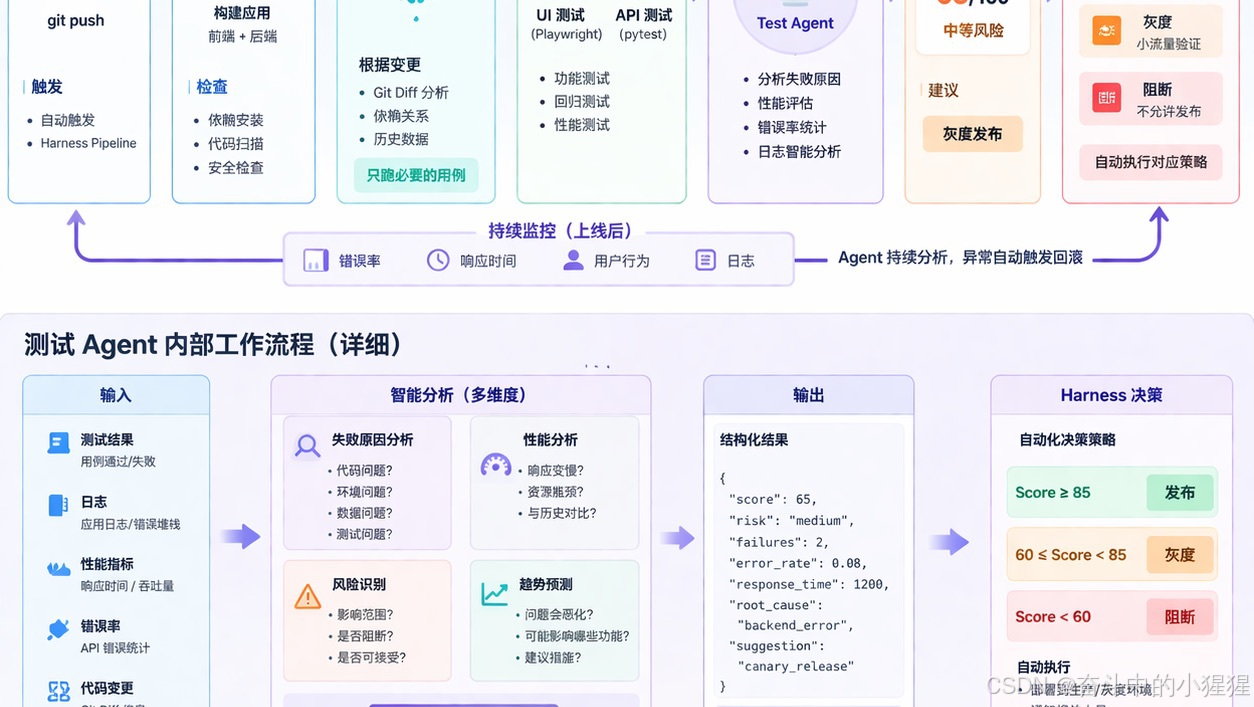The height and width of the screenshot is (707, 1254).
Task: Click the "error_rate": 0.08 JSON line
Action: (x=799, y=563)
